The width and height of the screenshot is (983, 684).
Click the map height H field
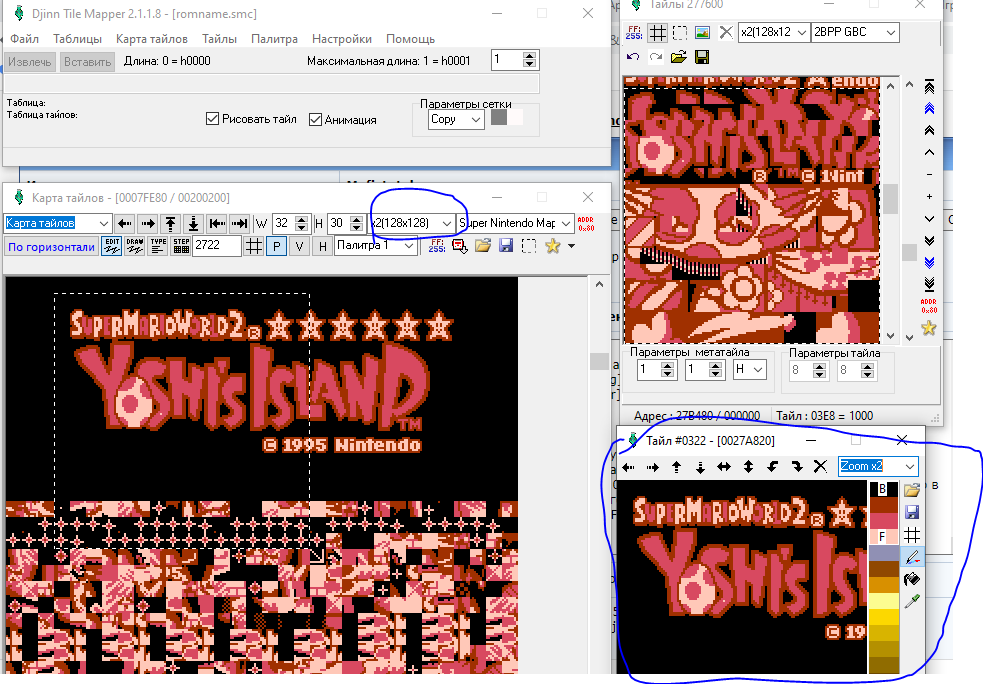pos(339,223)
